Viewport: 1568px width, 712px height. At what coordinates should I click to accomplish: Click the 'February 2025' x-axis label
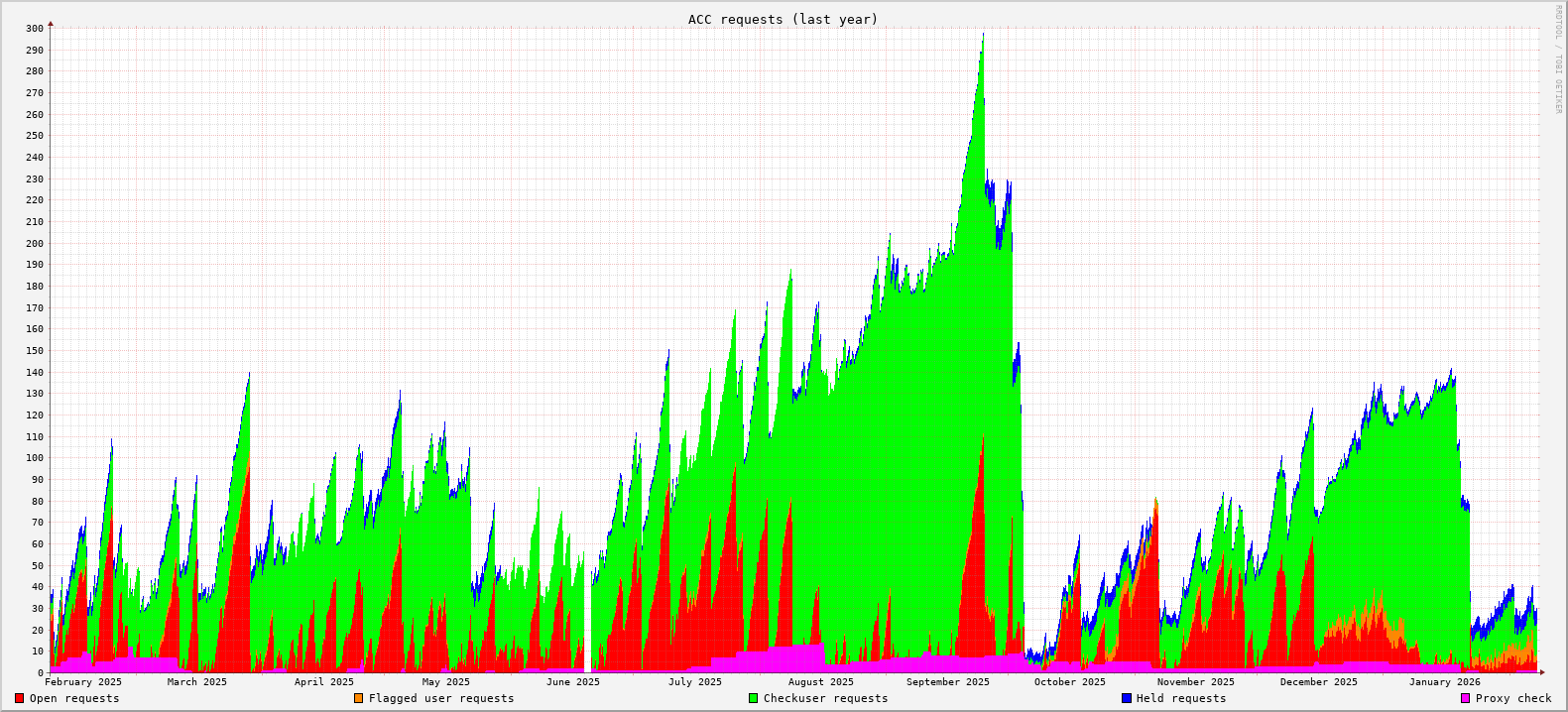[x=83, y=681]
